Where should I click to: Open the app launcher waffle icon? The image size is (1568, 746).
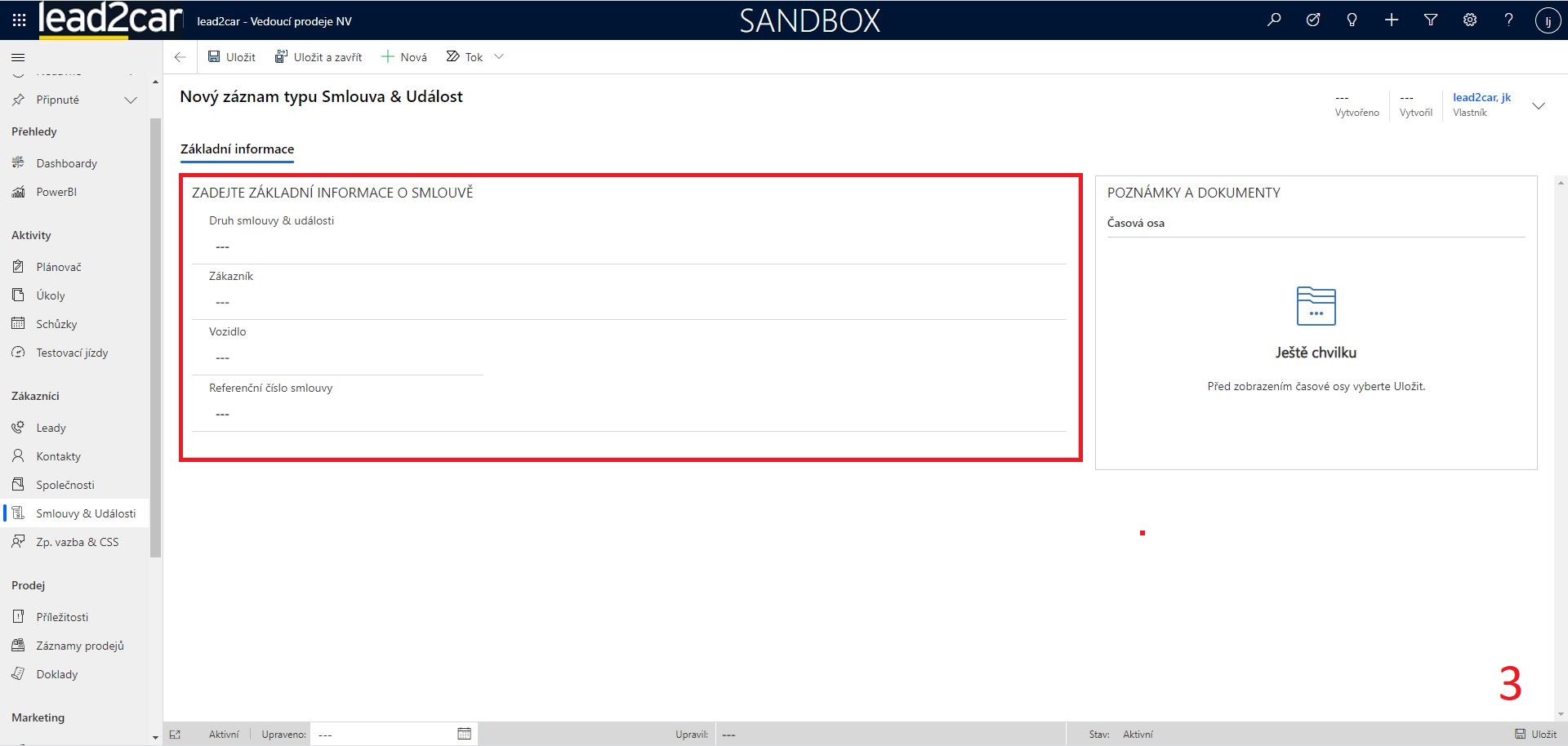[19, 20]
